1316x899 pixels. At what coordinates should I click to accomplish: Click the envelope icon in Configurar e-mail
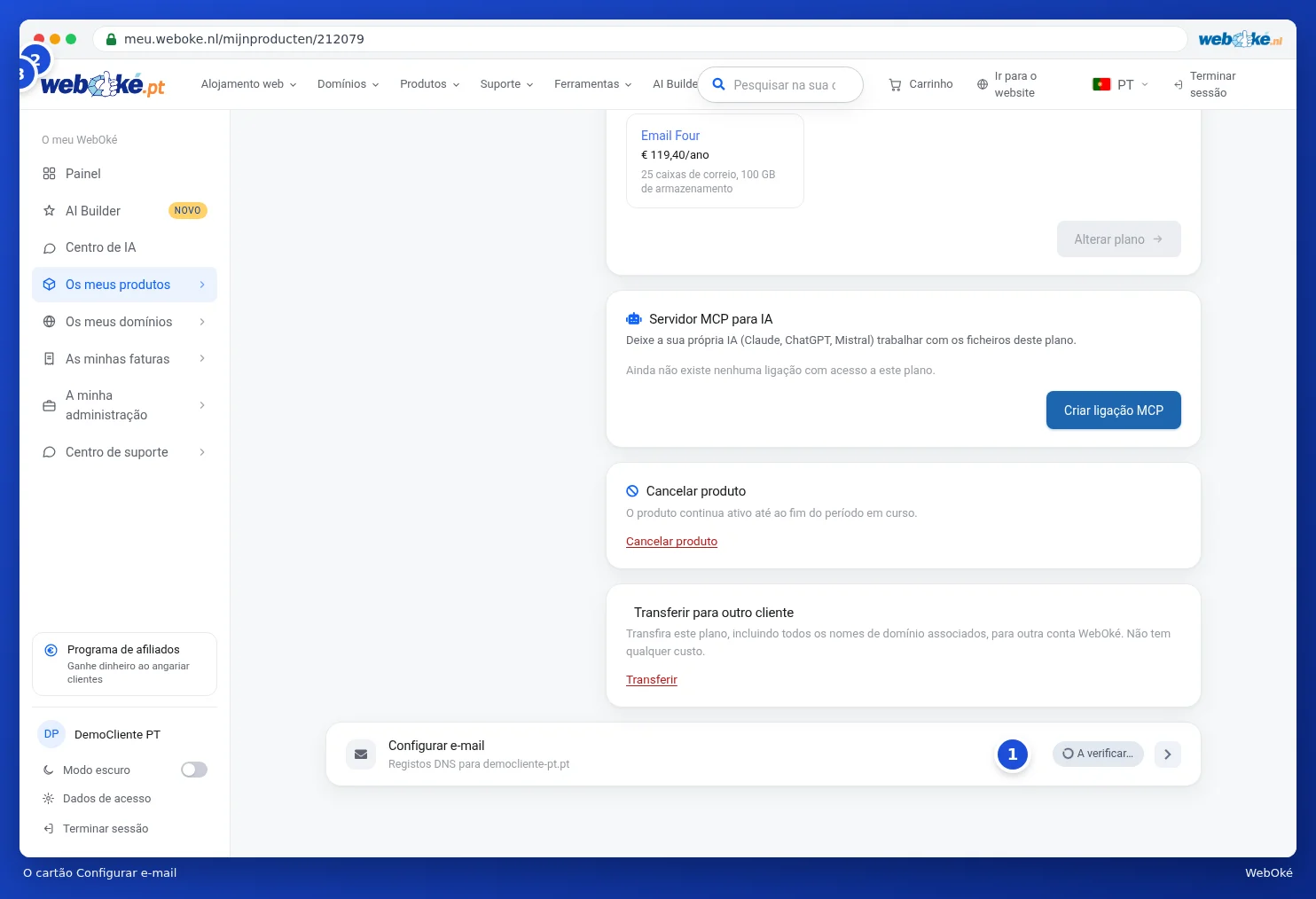(x=361, y=754)
